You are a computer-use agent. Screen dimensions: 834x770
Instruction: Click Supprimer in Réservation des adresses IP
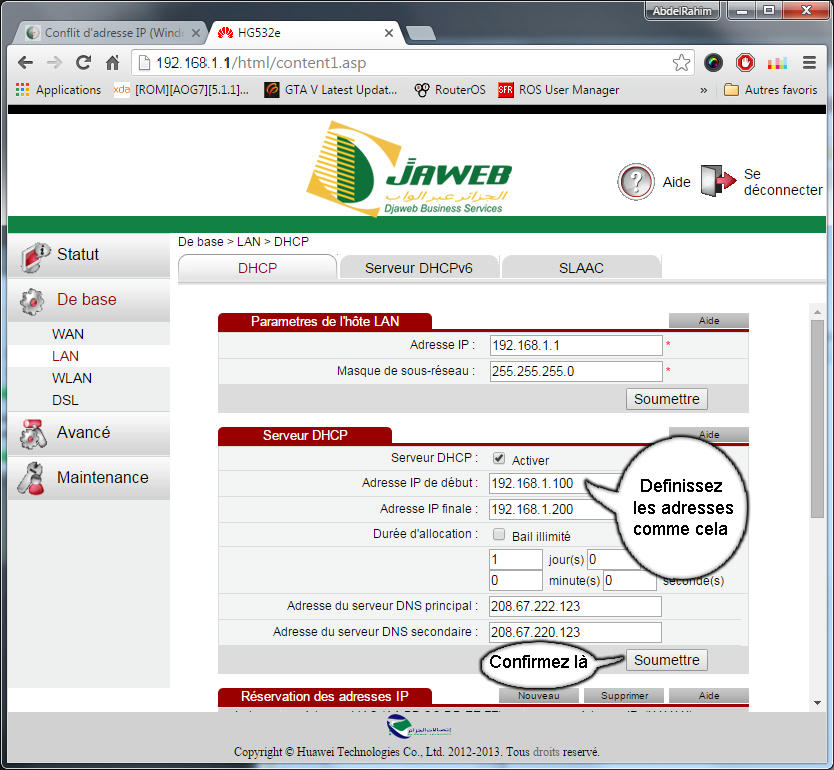click(x=624, y=696)
